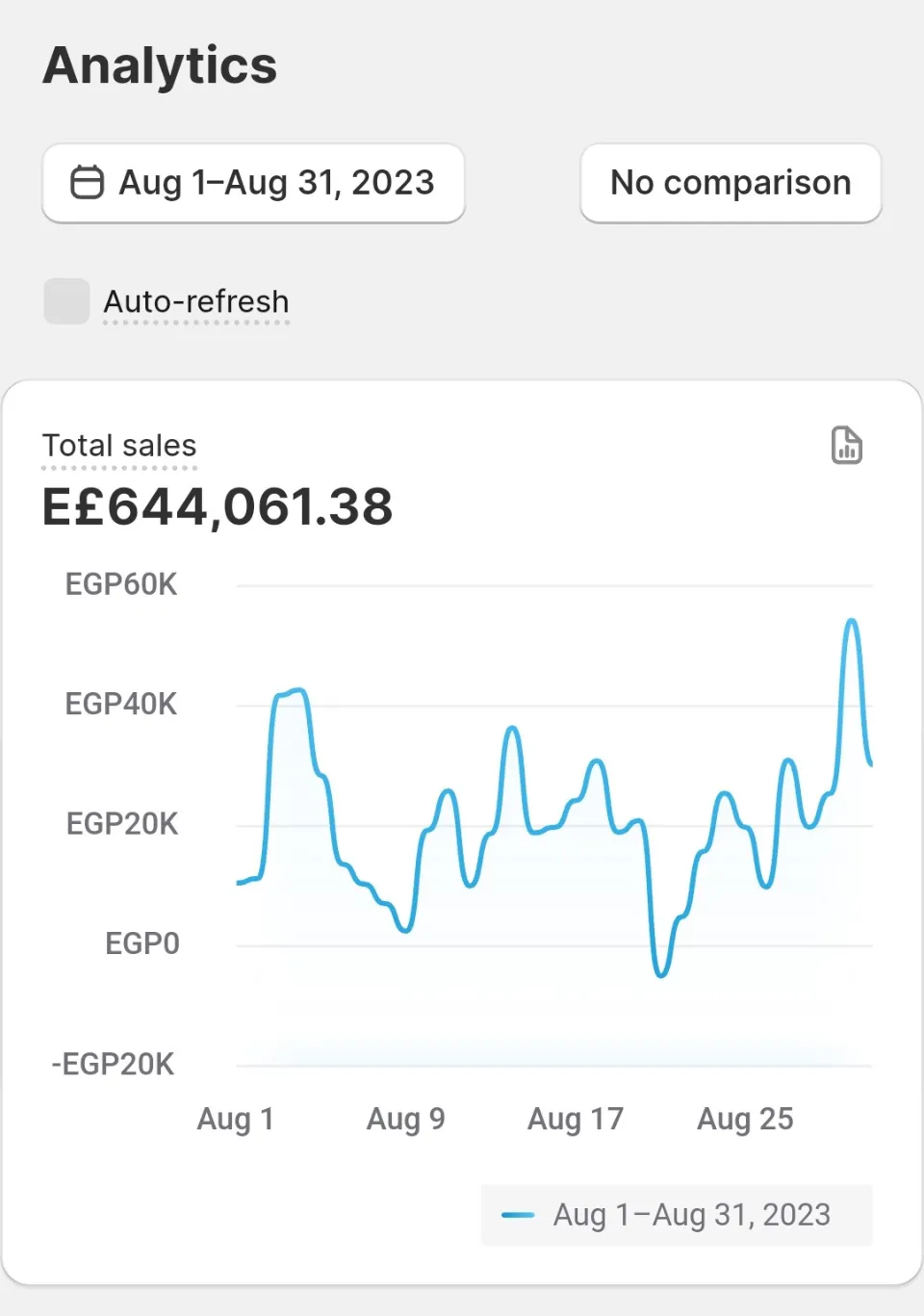Viewport: 924px width, 1316px height.
Task: Open the No comparison selector
Action: pyautogui.click(x=731, y=183)
